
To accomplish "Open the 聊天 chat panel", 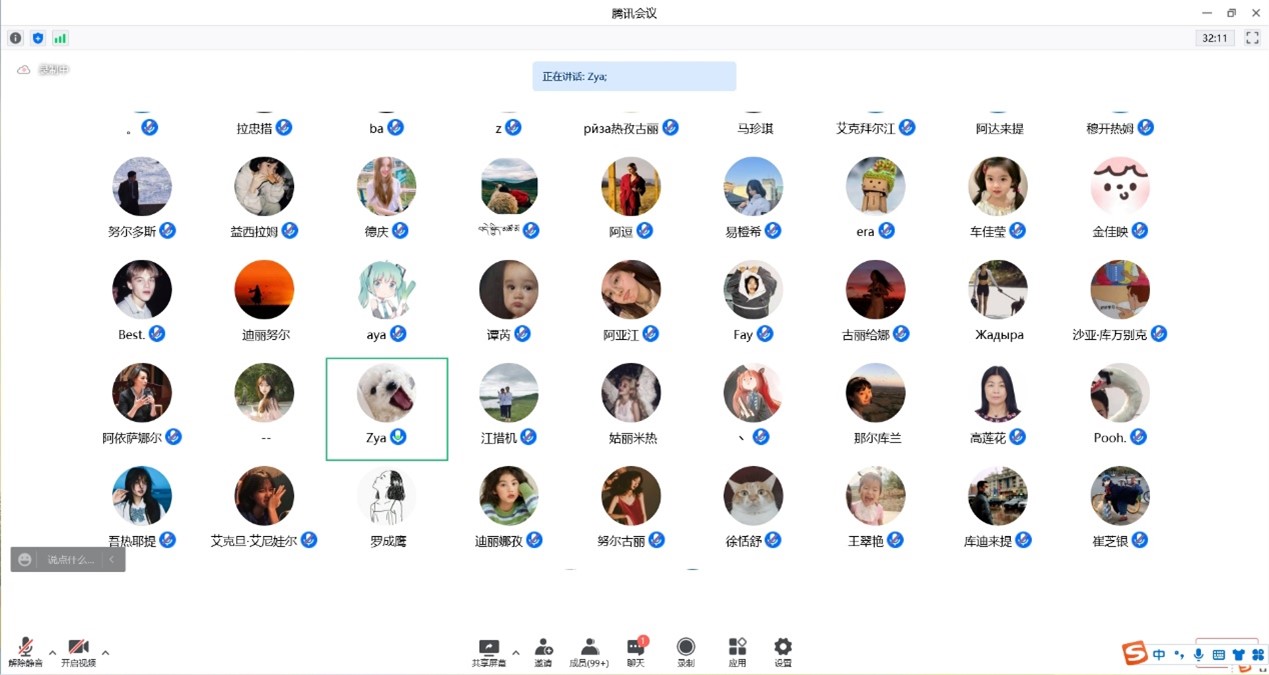I will click(x=636, y=652).
